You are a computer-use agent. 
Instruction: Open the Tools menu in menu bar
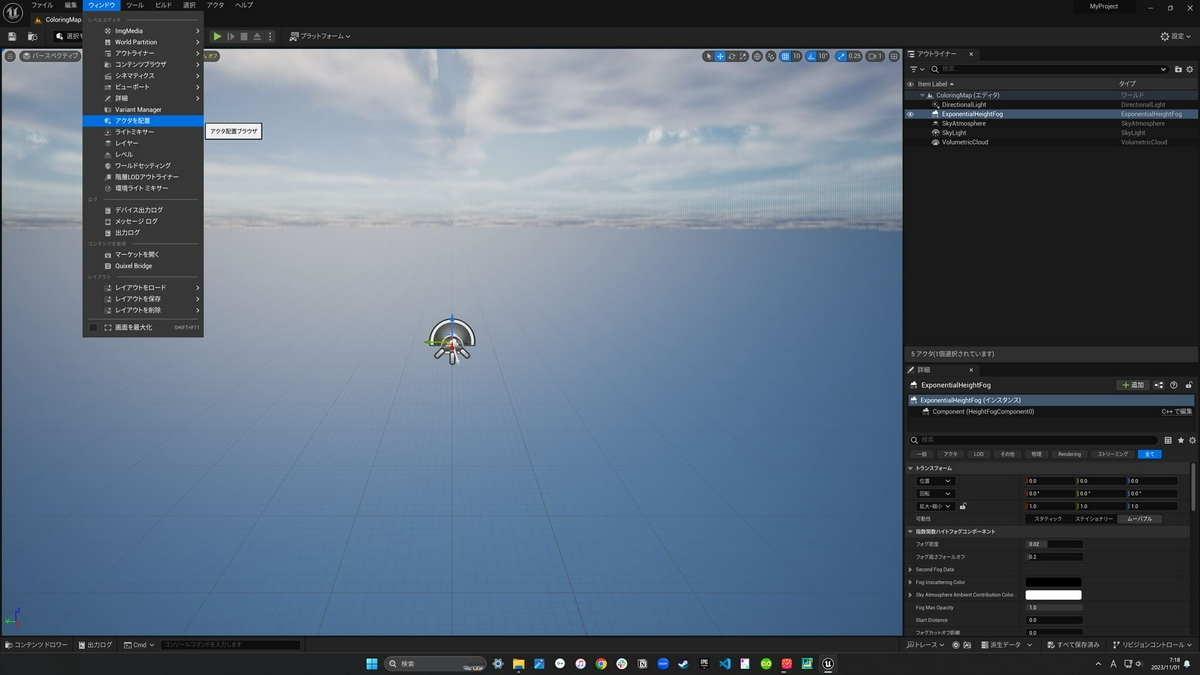(x=135, y=5)
